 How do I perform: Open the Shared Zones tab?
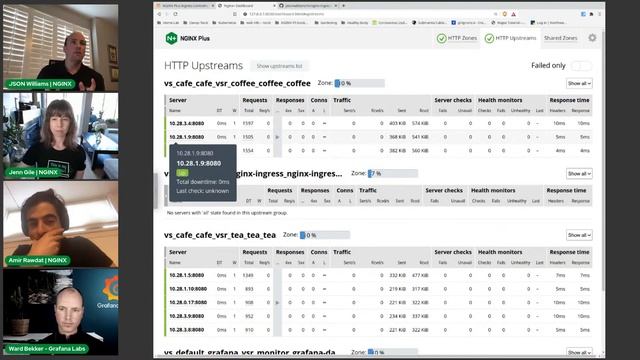point(560,38)
